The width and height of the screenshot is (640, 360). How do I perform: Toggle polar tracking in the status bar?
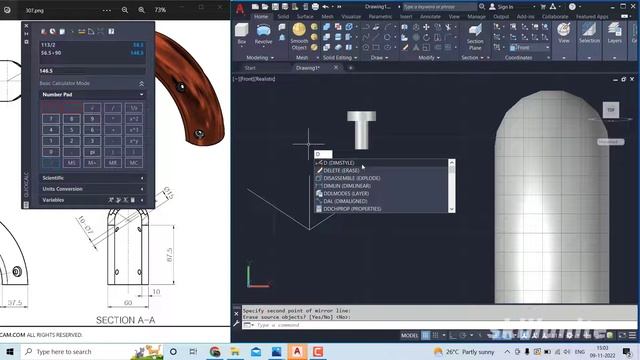[463, 336]
